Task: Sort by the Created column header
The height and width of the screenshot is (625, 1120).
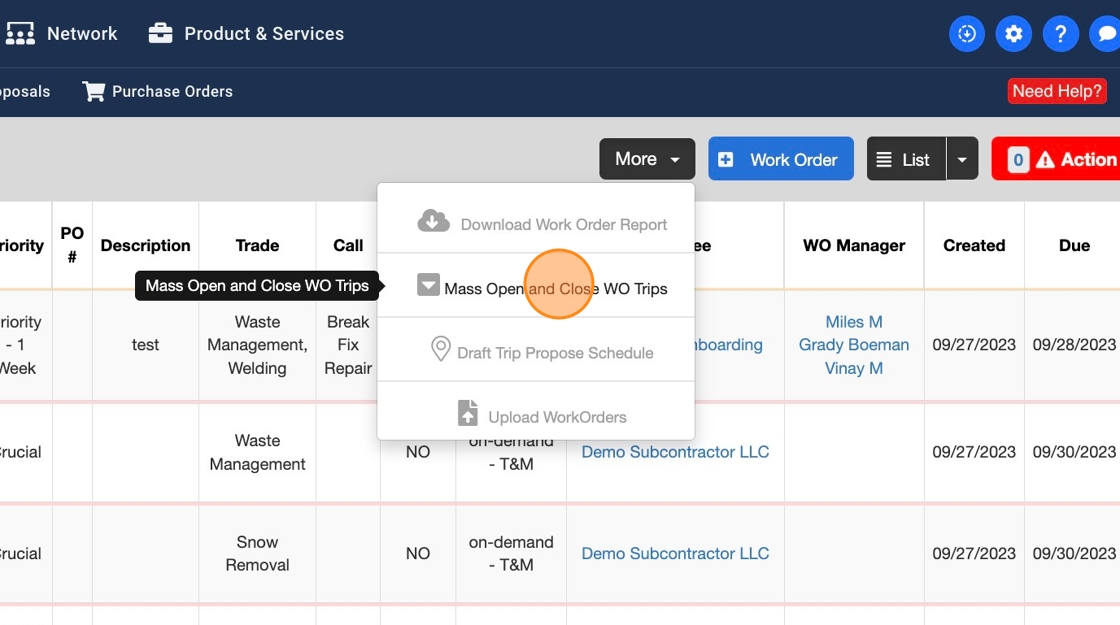Action: coord(973,246)
